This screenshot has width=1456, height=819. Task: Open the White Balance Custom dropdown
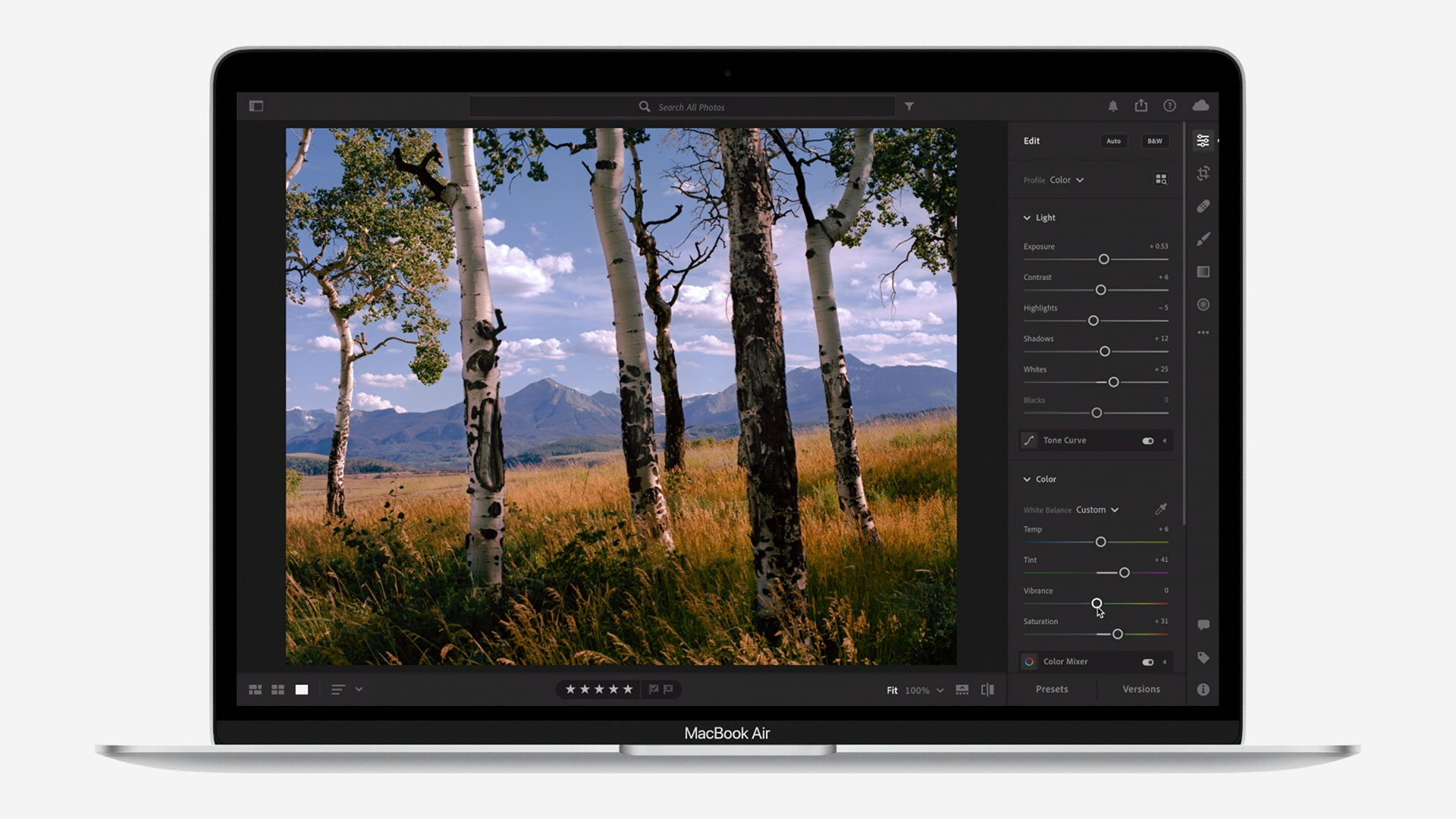pyautogui.click(x=1097, y=510)
